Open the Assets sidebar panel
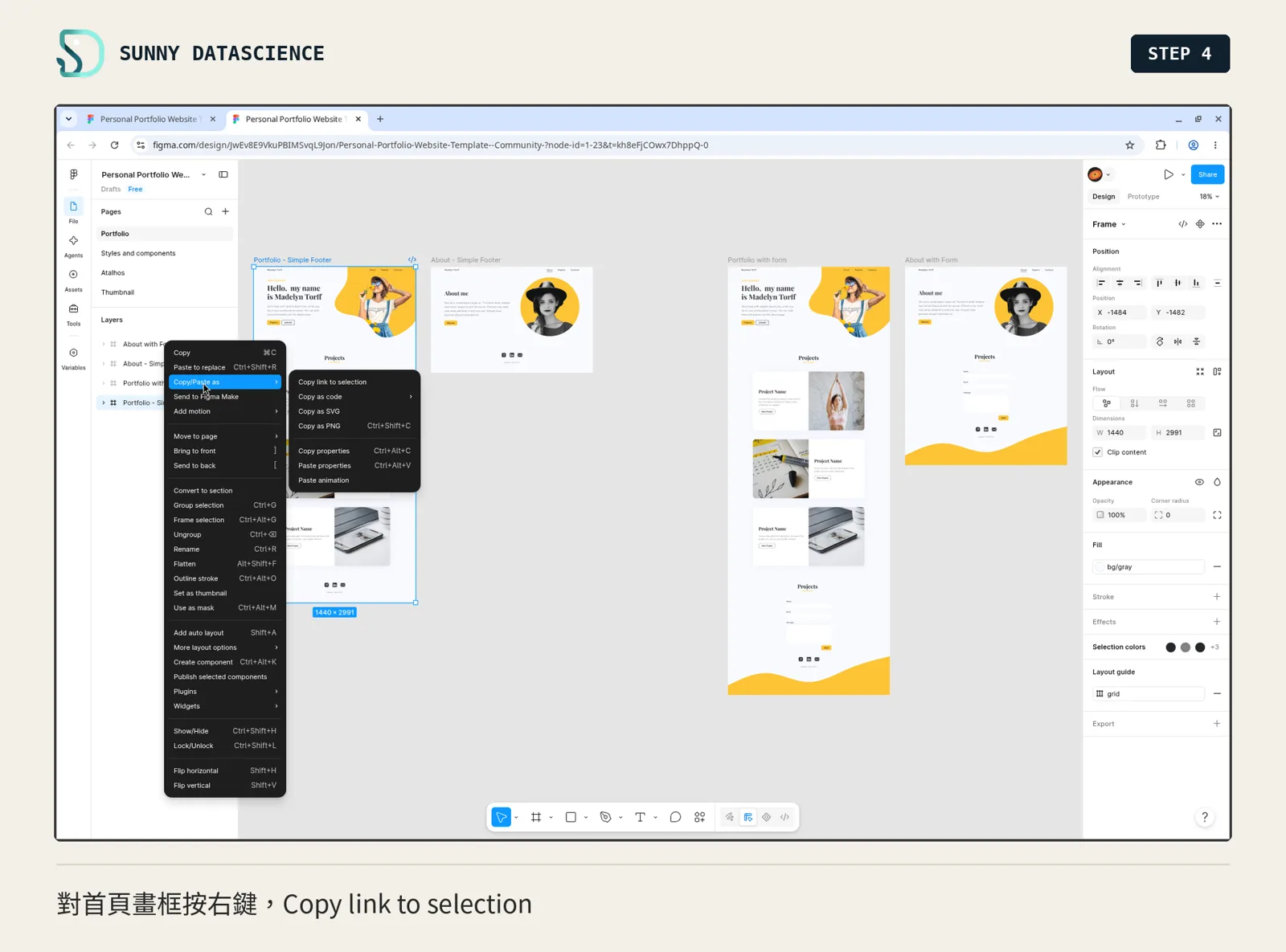The image size is (1286, 952). (73, 280)
